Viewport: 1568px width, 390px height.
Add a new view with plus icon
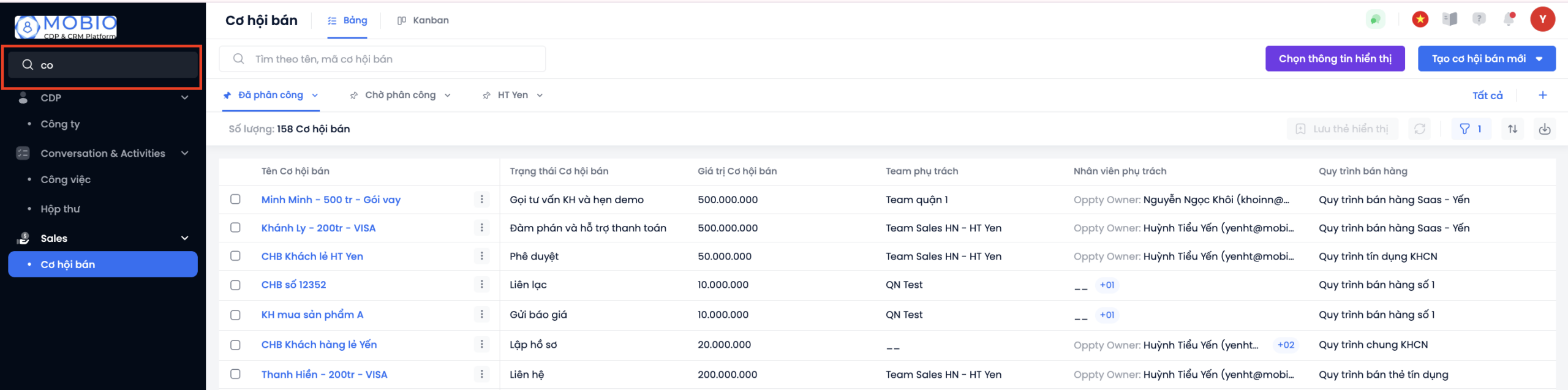click(1542, 96)
